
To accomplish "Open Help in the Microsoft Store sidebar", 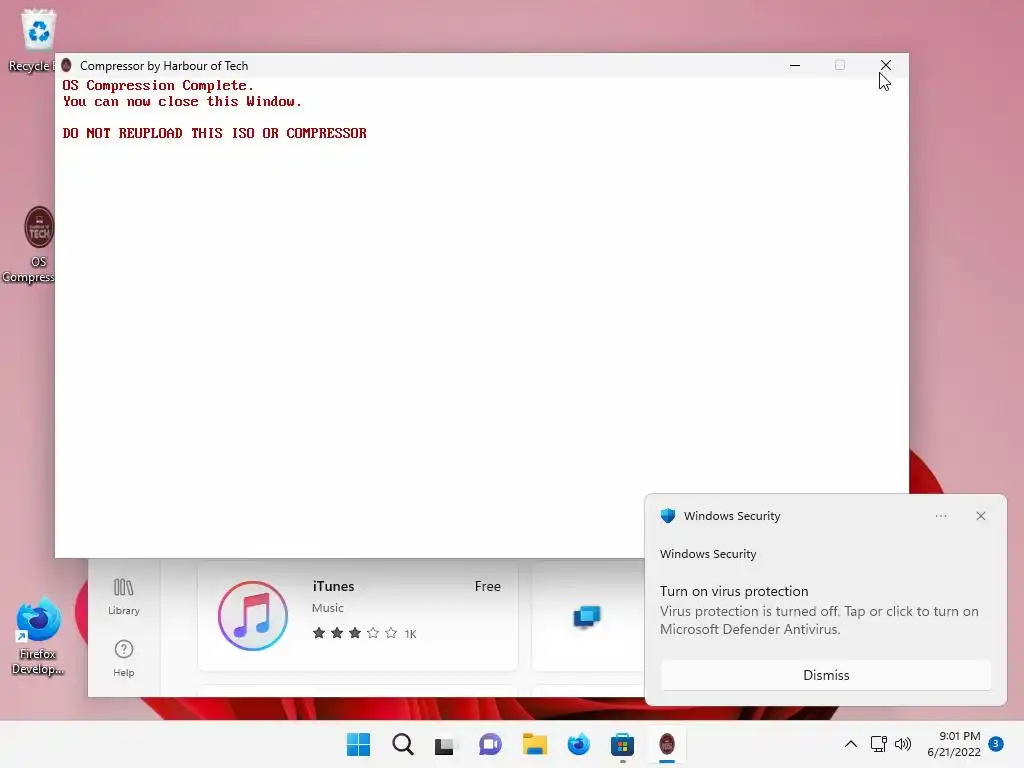I will point(123,658).
